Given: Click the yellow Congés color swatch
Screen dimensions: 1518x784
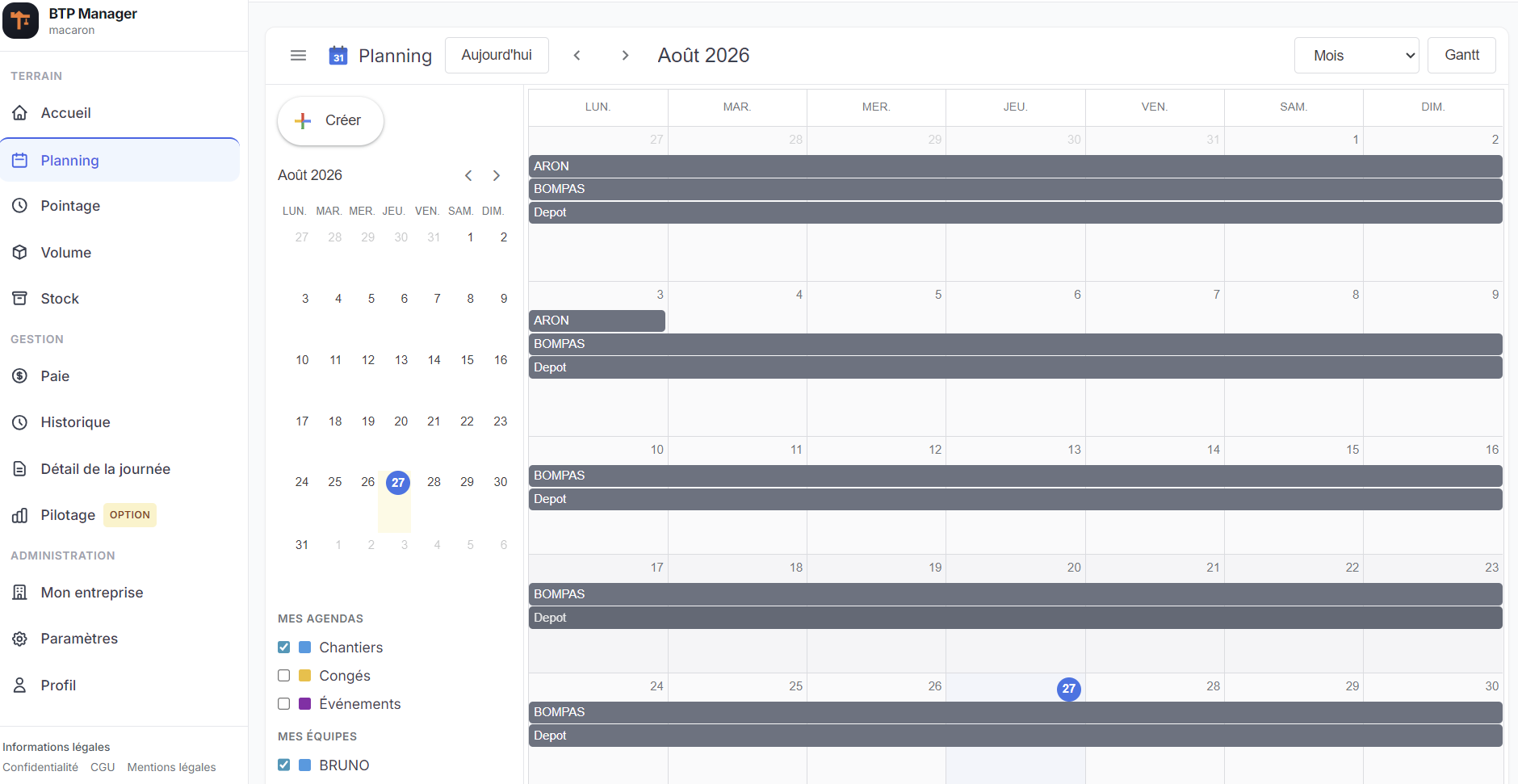Looking at the screenshot, I should 305,676.
